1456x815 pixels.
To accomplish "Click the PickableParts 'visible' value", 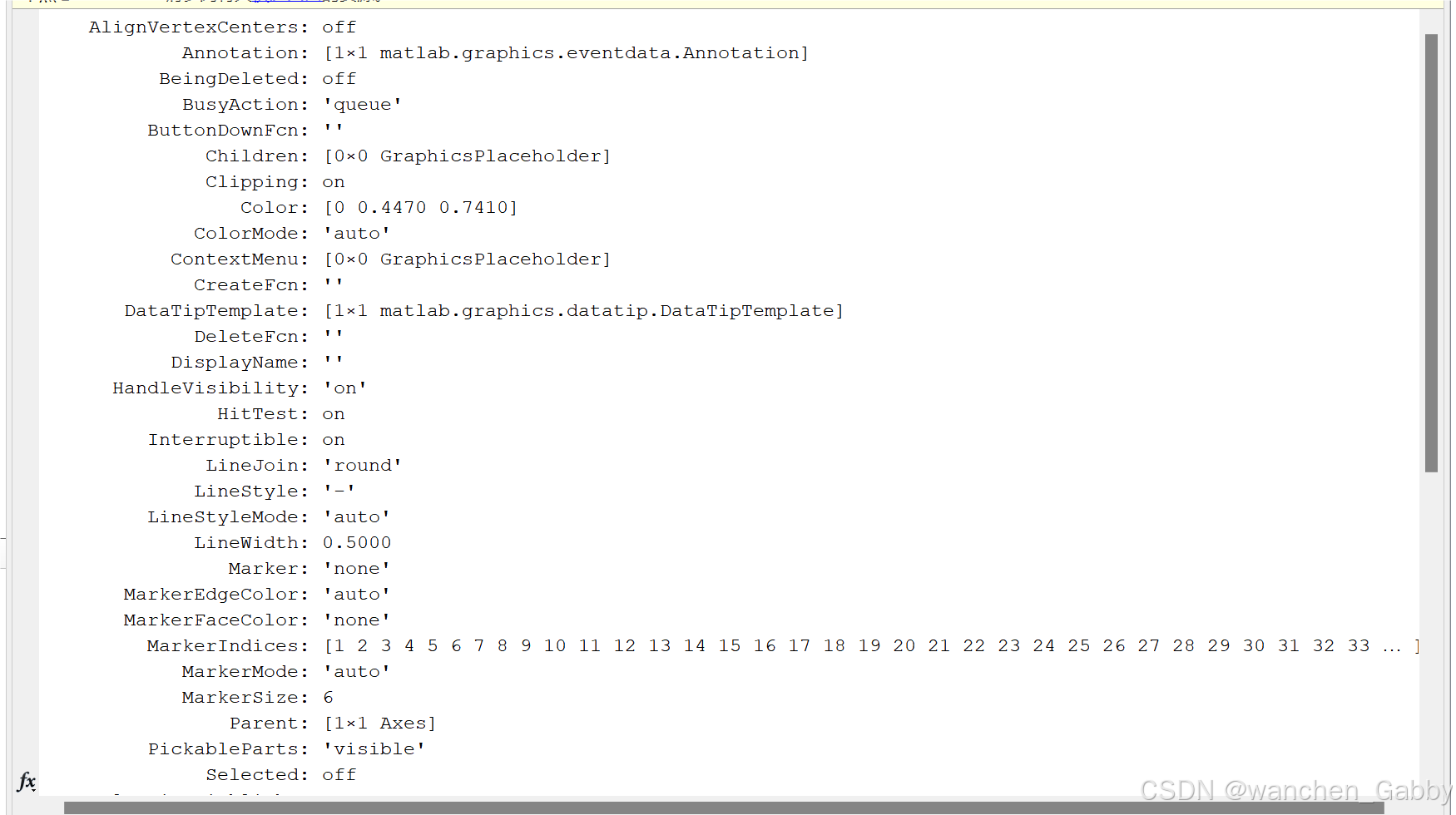I will [x=374, y=749].
